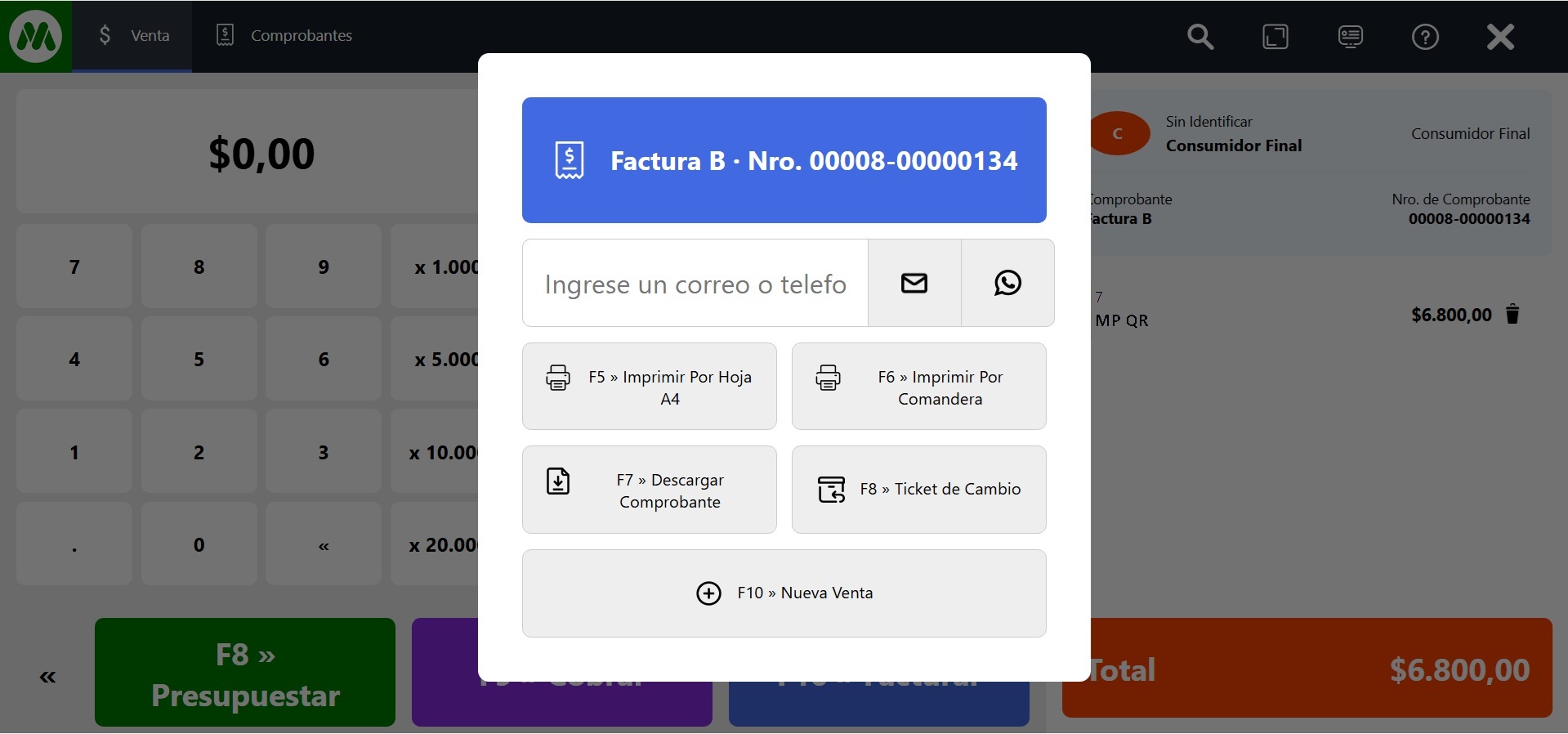
Task: Generate F8 Ticket de Cambio
Action: tap(918, 490)
